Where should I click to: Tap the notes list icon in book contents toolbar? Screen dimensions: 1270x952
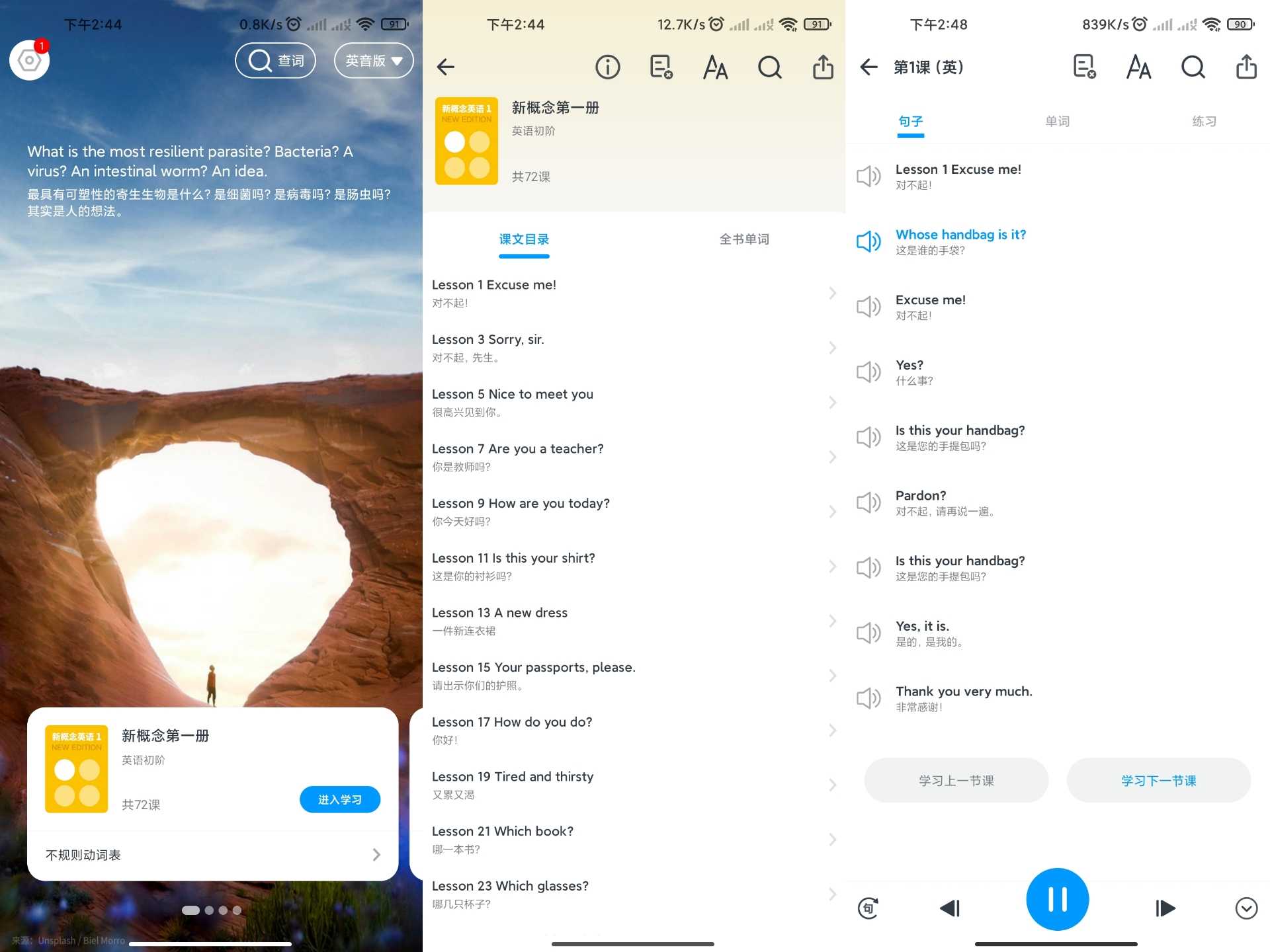(x=661, y=67)
